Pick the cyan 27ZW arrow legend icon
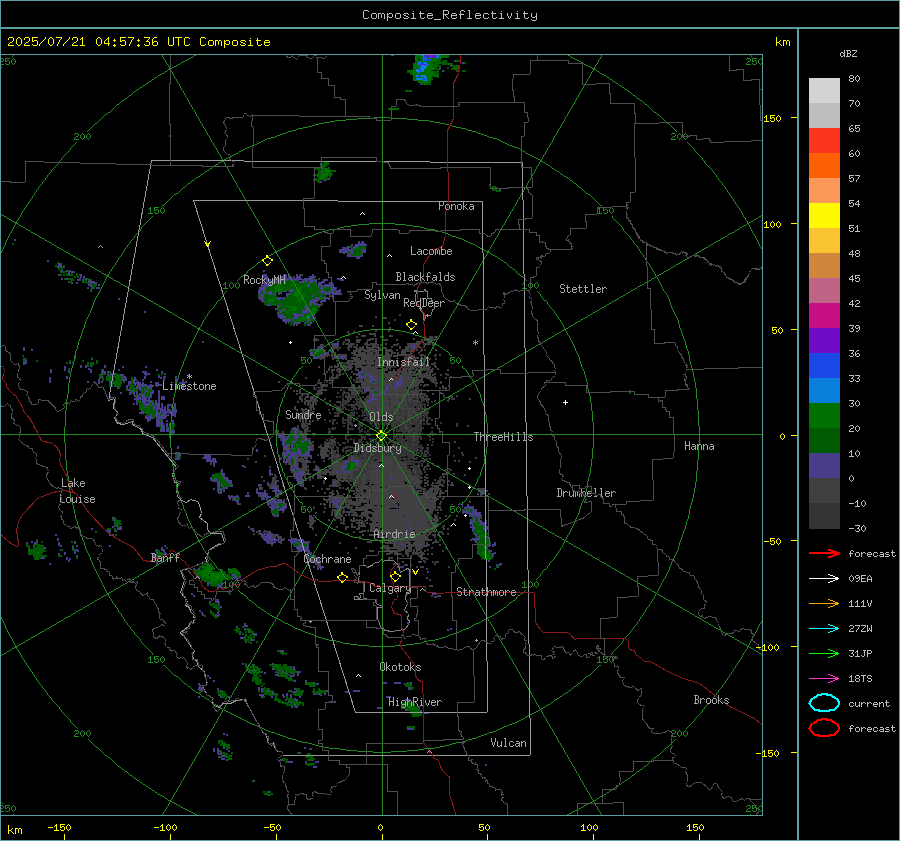900x841 pixels. click(x=824, y=629)
